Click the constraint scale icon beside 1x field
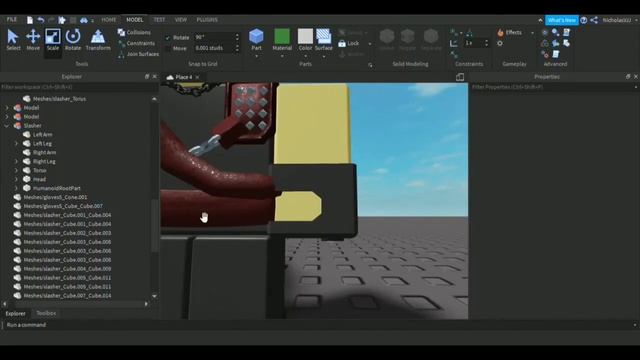 [x=454, y=43]
